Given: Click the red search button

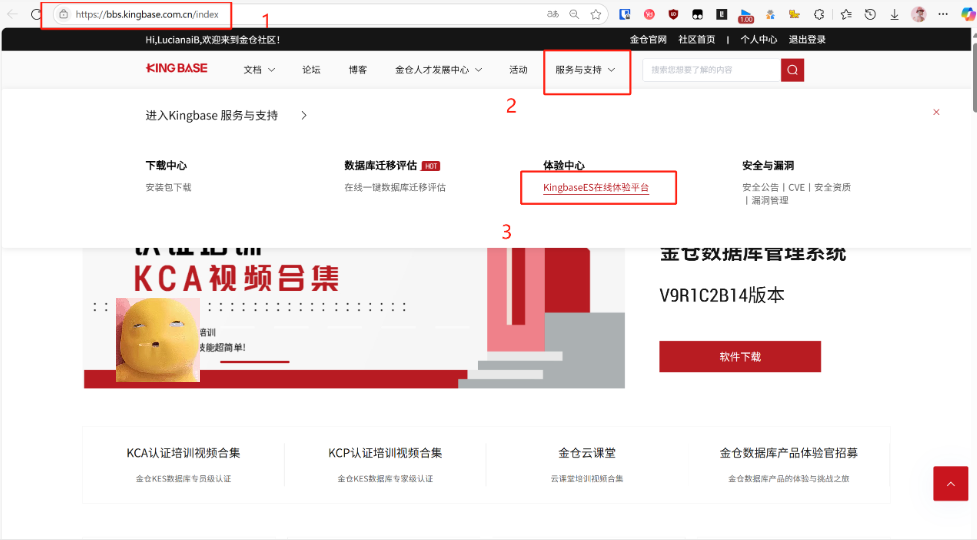Looking at the screenshot, I should (x=793, y=70).
